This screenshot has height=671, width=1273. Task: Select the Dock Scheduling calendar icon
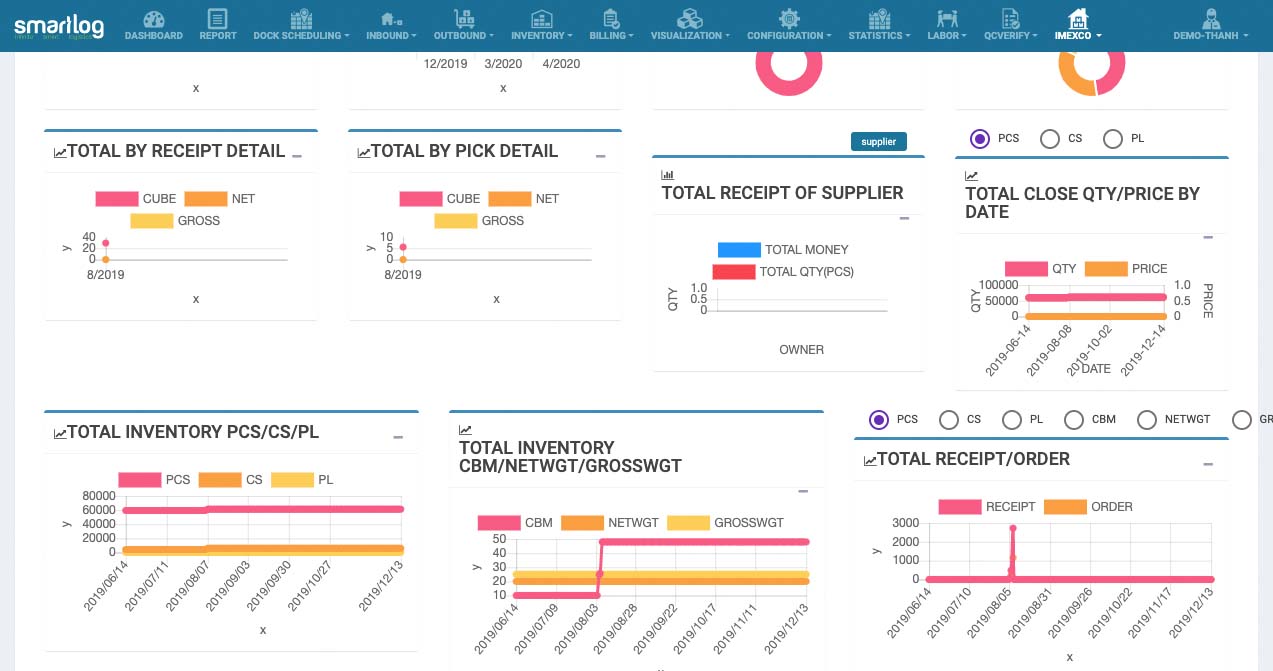301,20
